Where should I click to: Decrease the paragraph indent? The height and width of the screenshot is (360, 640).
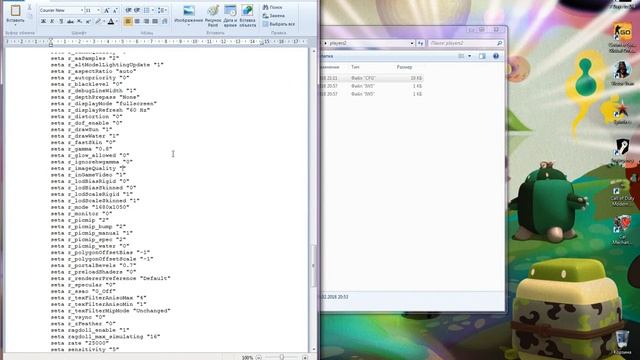129,10
